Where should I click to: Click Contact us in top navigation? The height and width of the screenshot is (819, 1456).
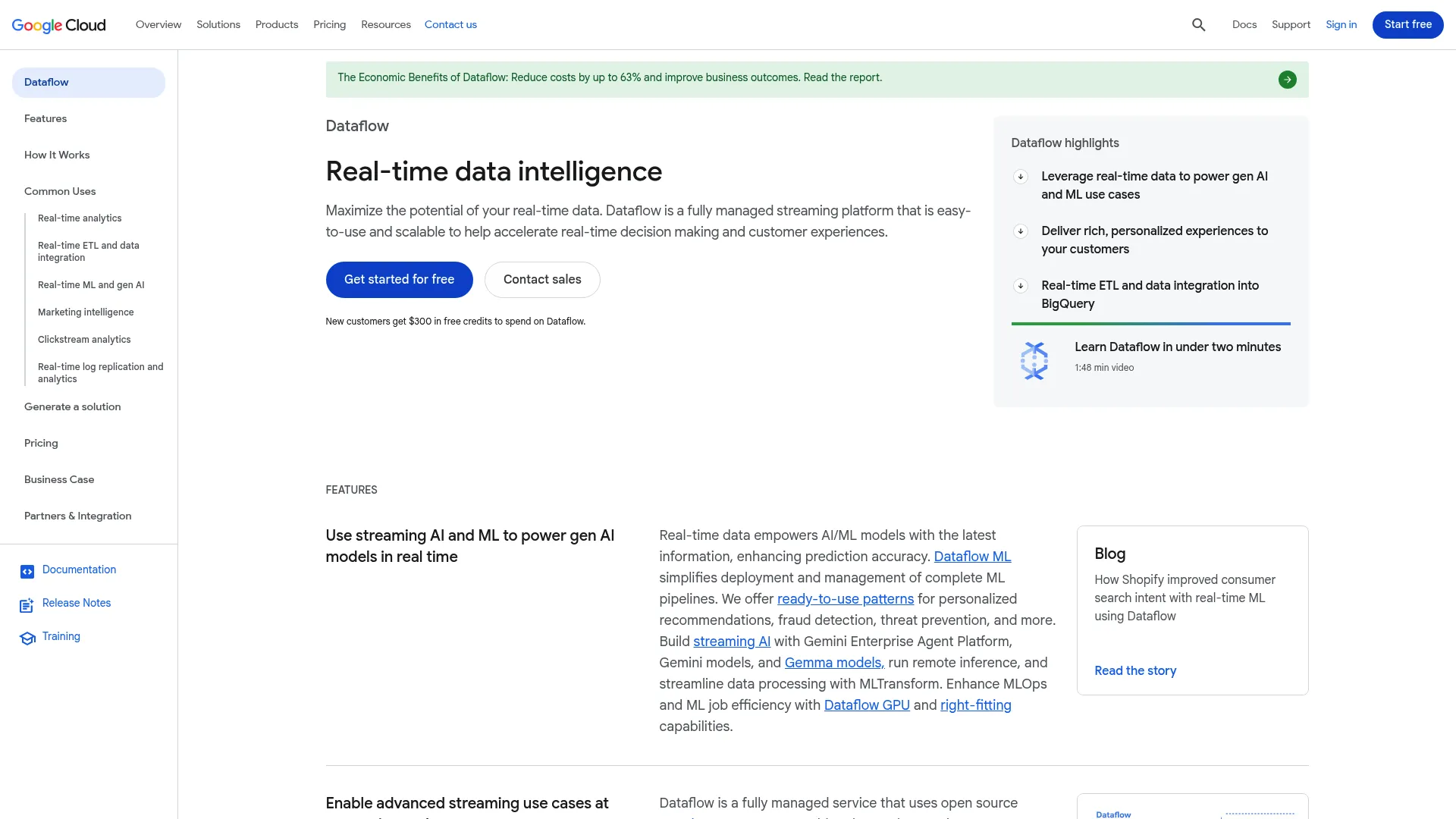pos(450,25)
